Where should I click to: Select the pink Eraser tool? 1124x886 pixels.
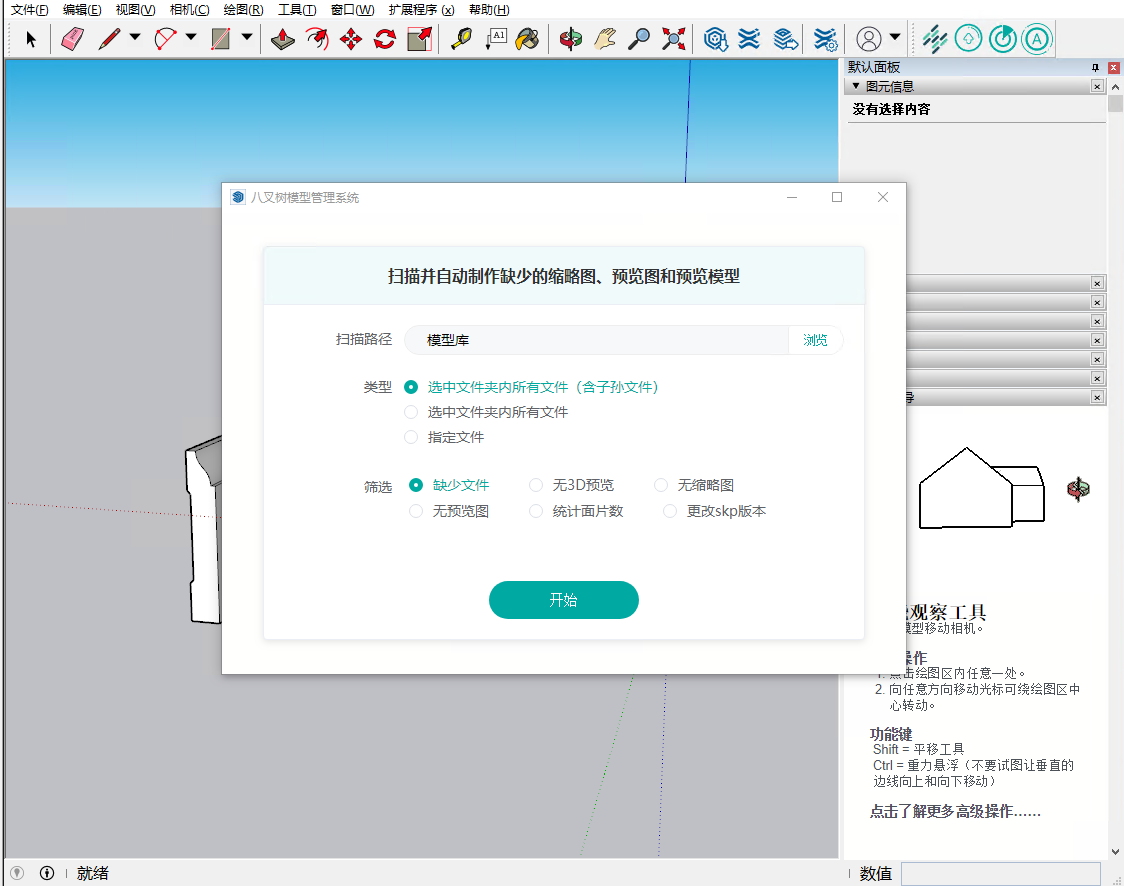[x=72, y=39]
